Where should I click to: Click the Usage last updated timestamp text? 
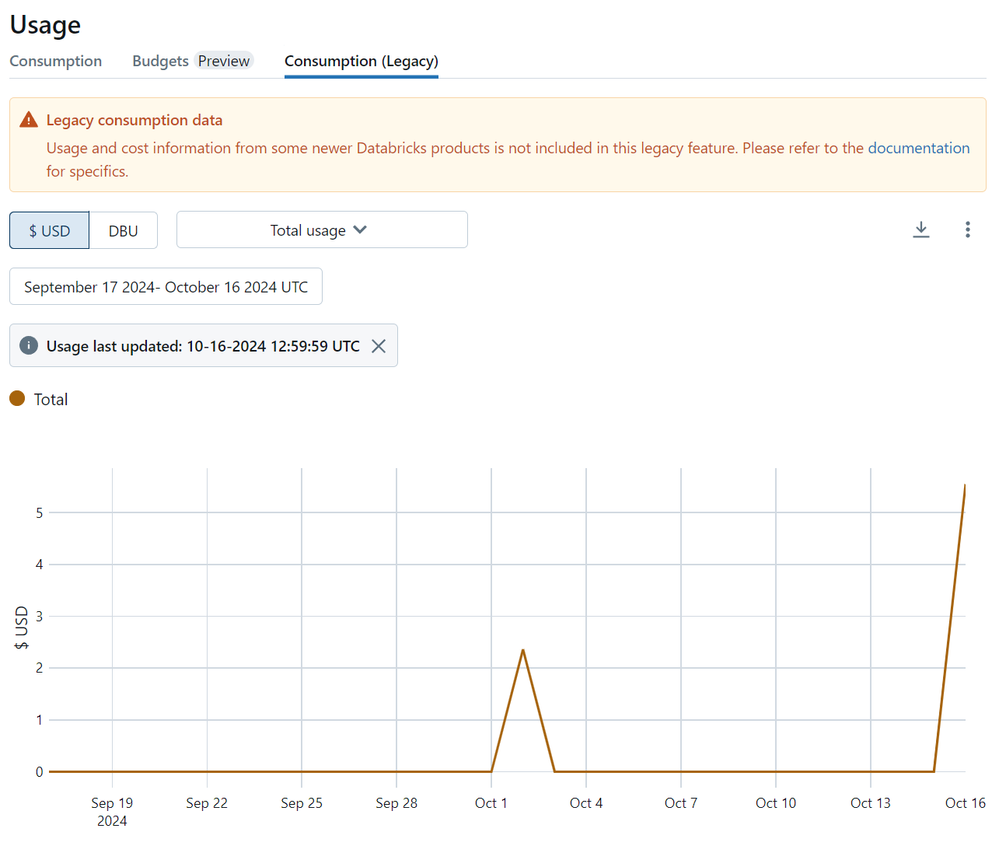click(x=203, y=346)
